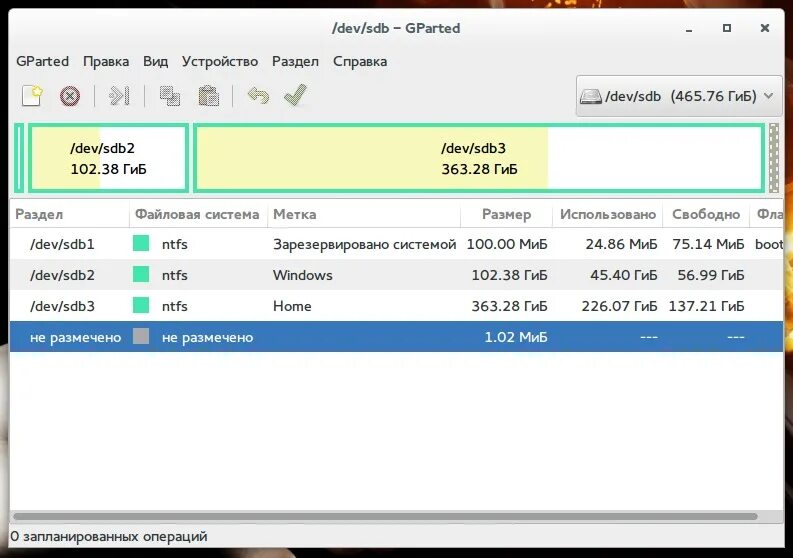Click the Свободно column header
793x558 pixels.
(x=706, y=214)
